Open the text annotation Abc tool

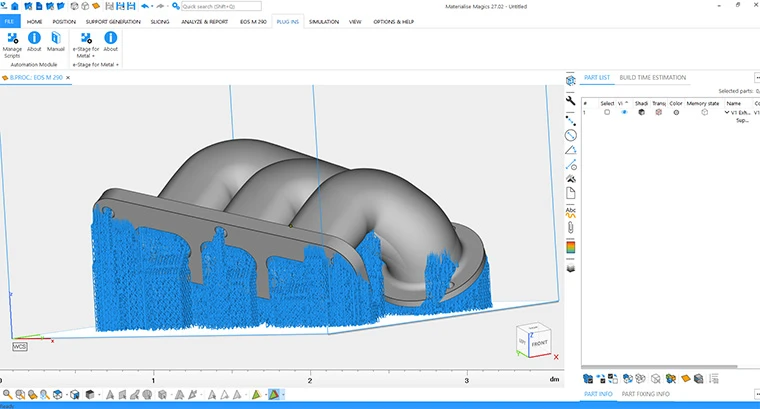(x=570, y=212)
